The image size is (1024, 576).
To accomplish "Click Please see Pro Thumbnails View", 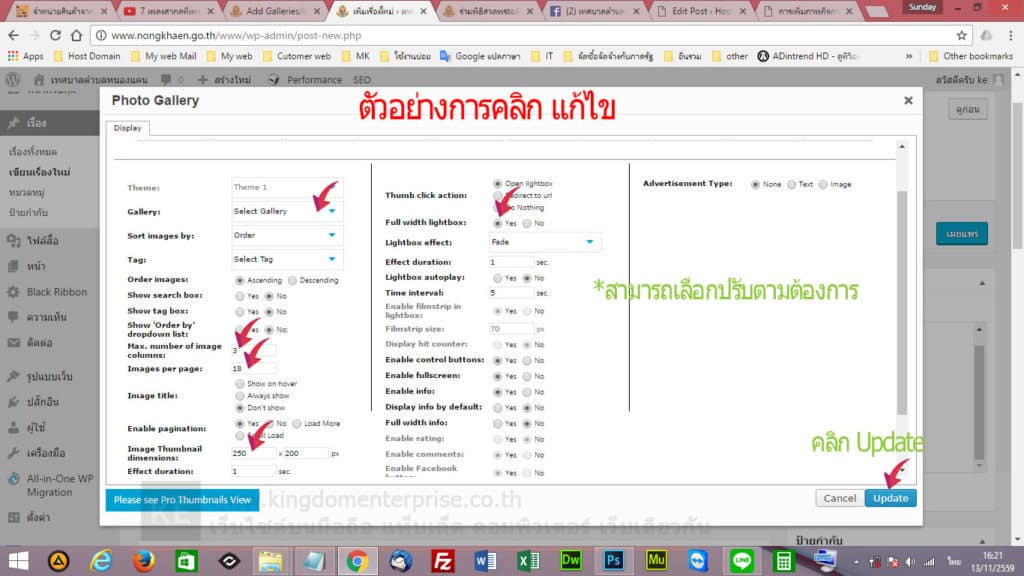I will click(x=181, y=498).
